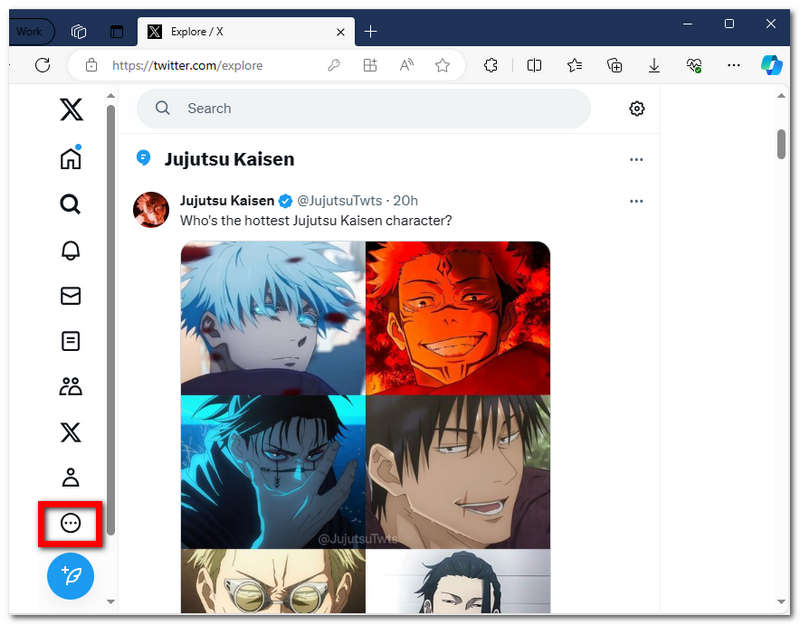The image size is (800, 625).
Task: Open browser Settings and more menu
Action: pyautogui.click(x=734, y=65)
